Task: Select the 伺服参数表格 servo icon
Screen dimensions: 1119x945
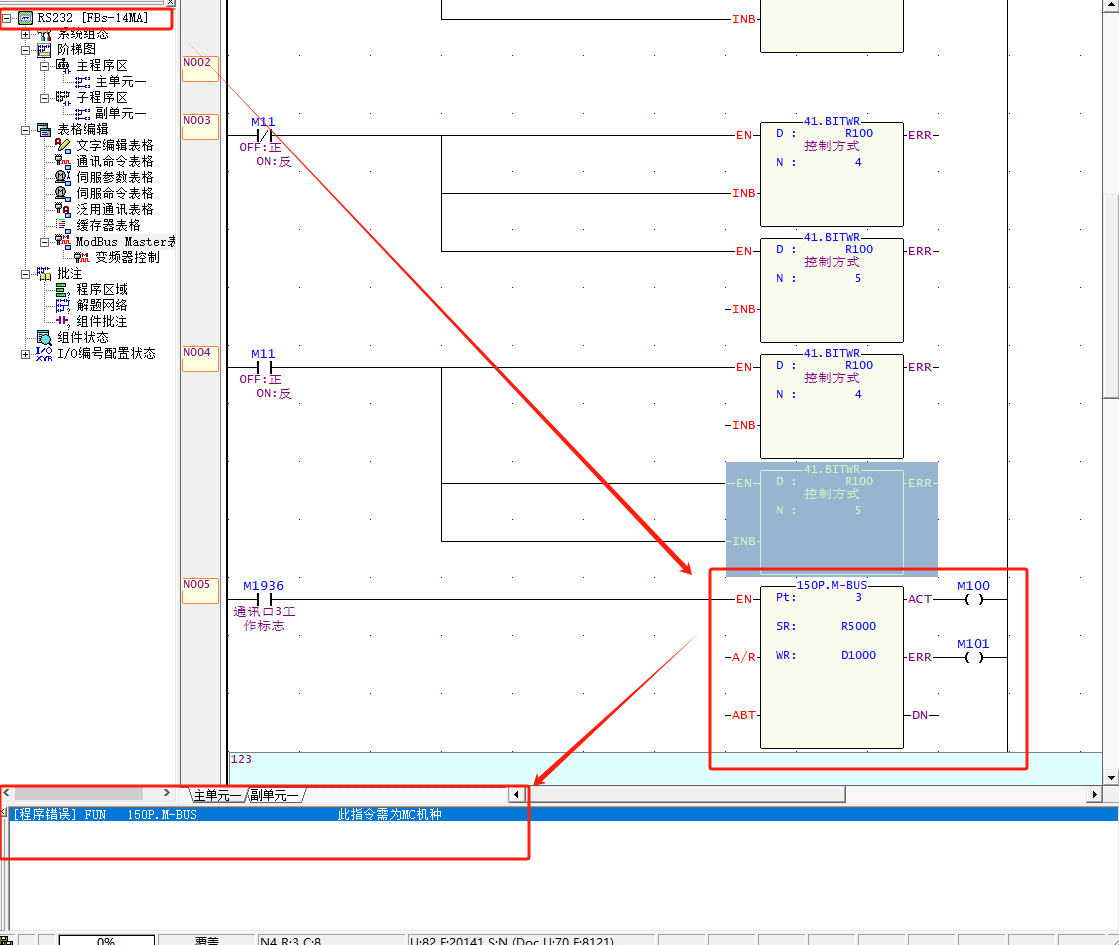Action: pyautogui.click(x=63, y=177)
